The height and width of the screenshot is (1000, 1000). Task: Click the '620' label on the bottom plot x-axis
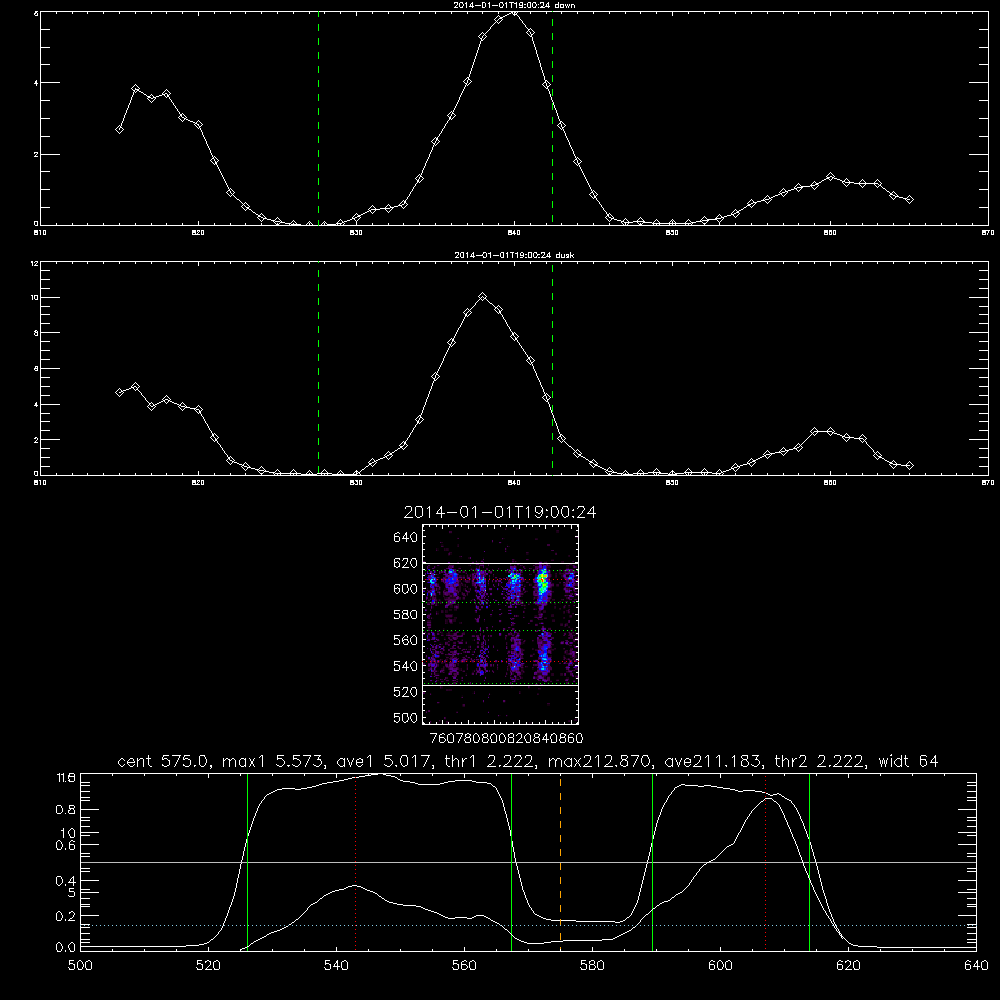(848, 966)
